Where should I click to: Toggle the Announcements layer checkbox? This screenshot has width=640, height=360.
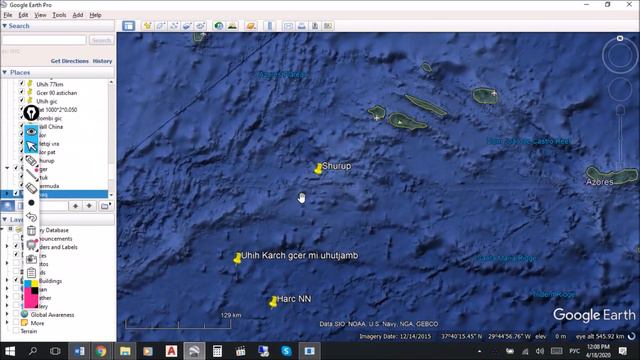16,238
